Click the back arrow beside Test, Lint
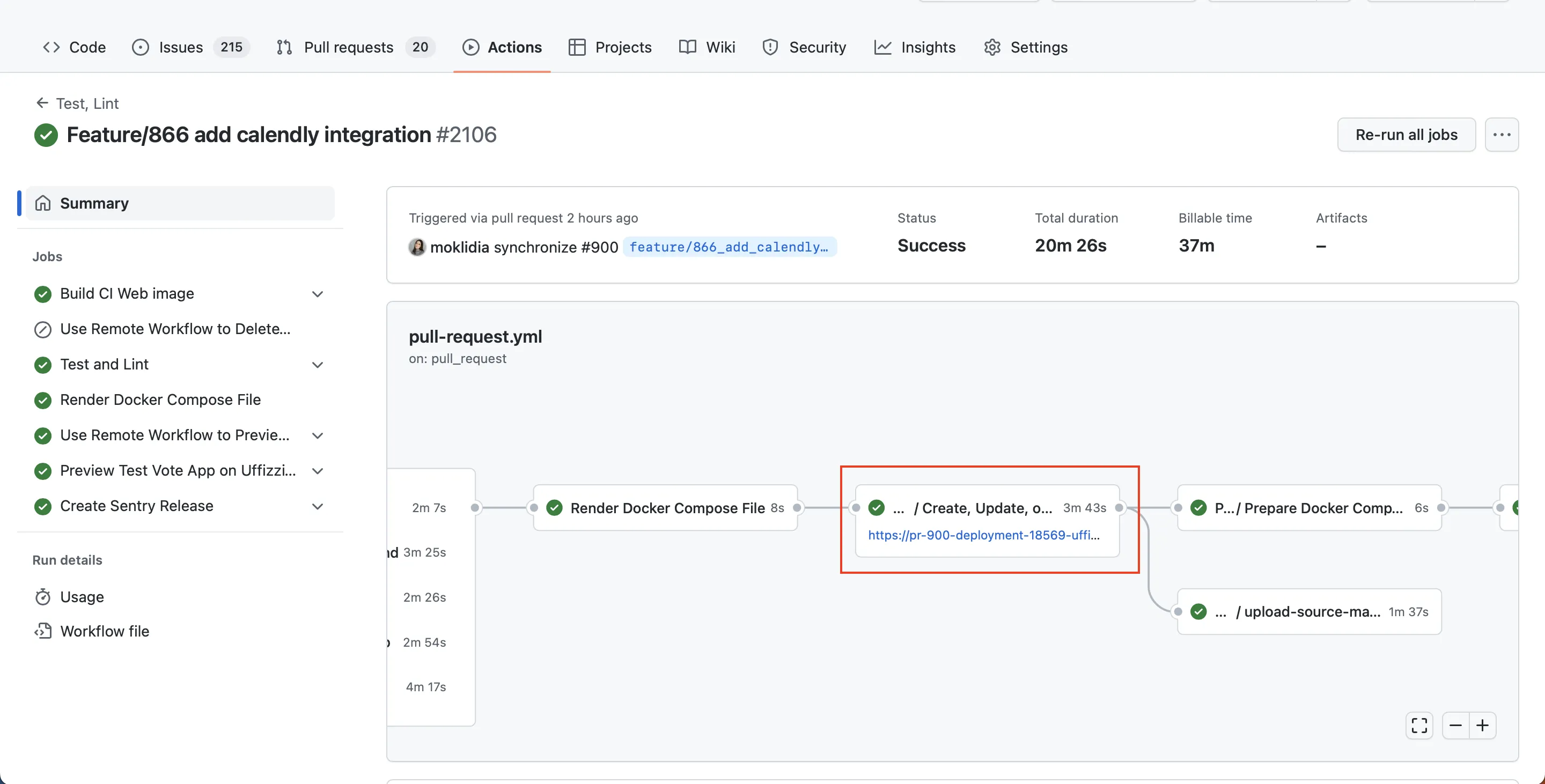The height and width of the screenshot is (784, 1545). [42, 103]
